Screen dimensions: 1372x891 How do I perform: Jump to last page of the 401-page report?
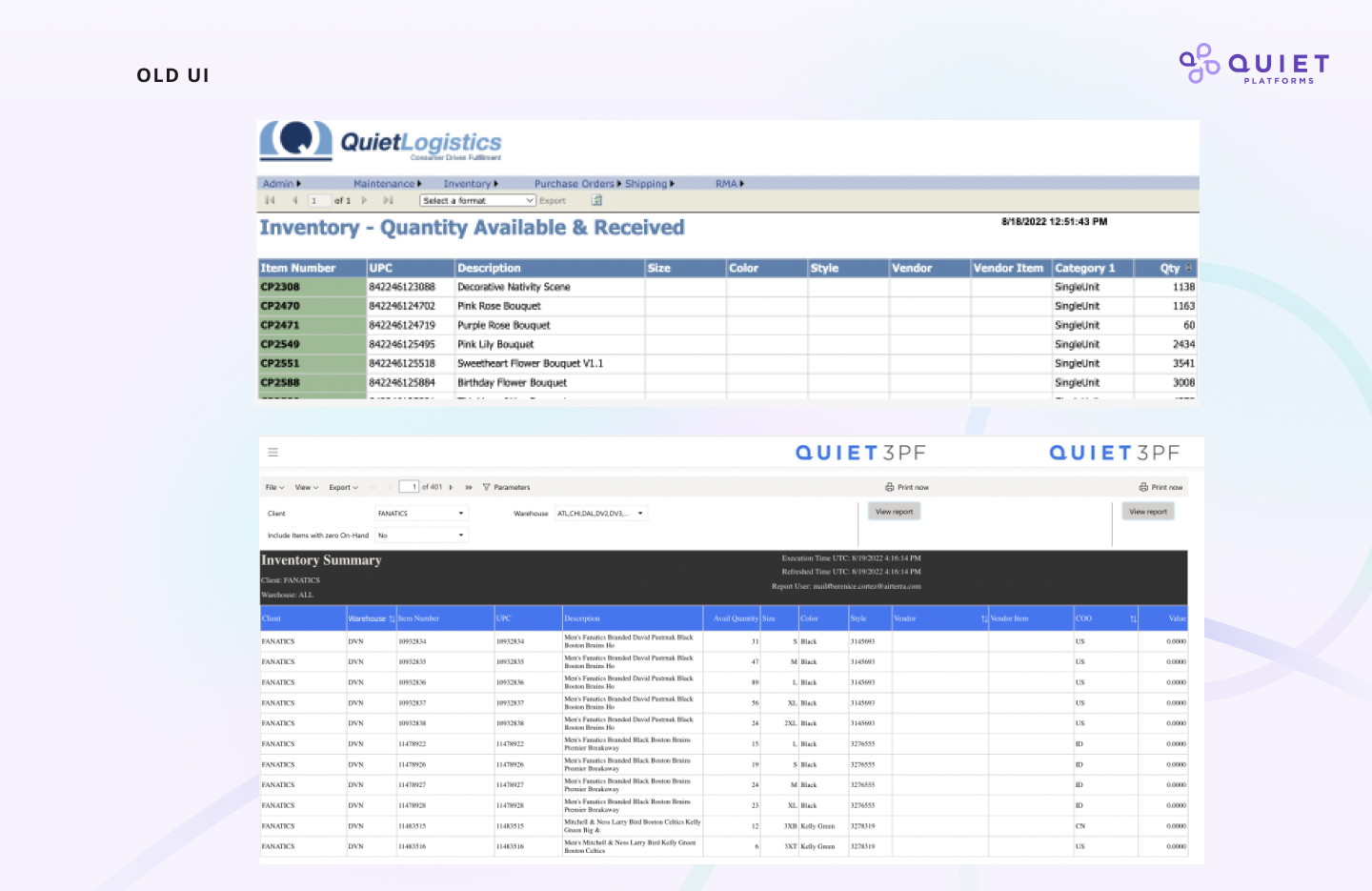click(x=469, y=487)
